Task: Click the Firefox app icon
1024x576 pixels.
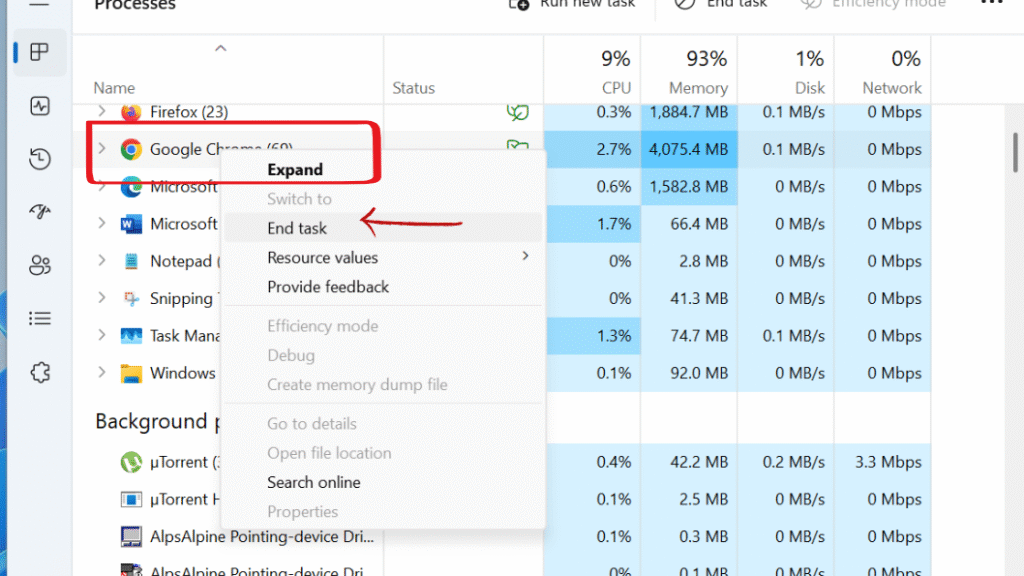Action: tap(131, 112)
